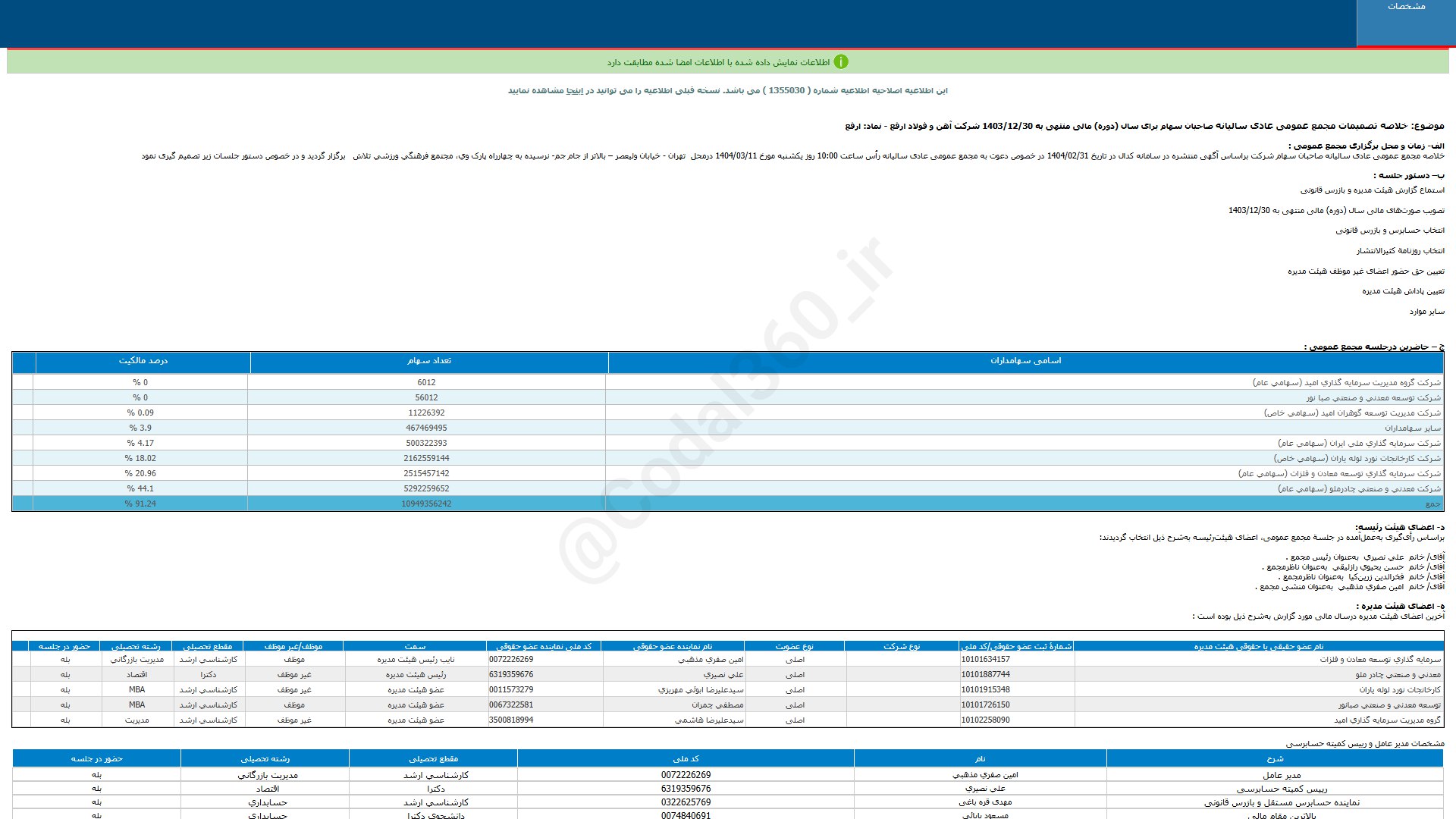Click agenda item 'تعيين پاداش هيئت مديره'

(1403, 291)
